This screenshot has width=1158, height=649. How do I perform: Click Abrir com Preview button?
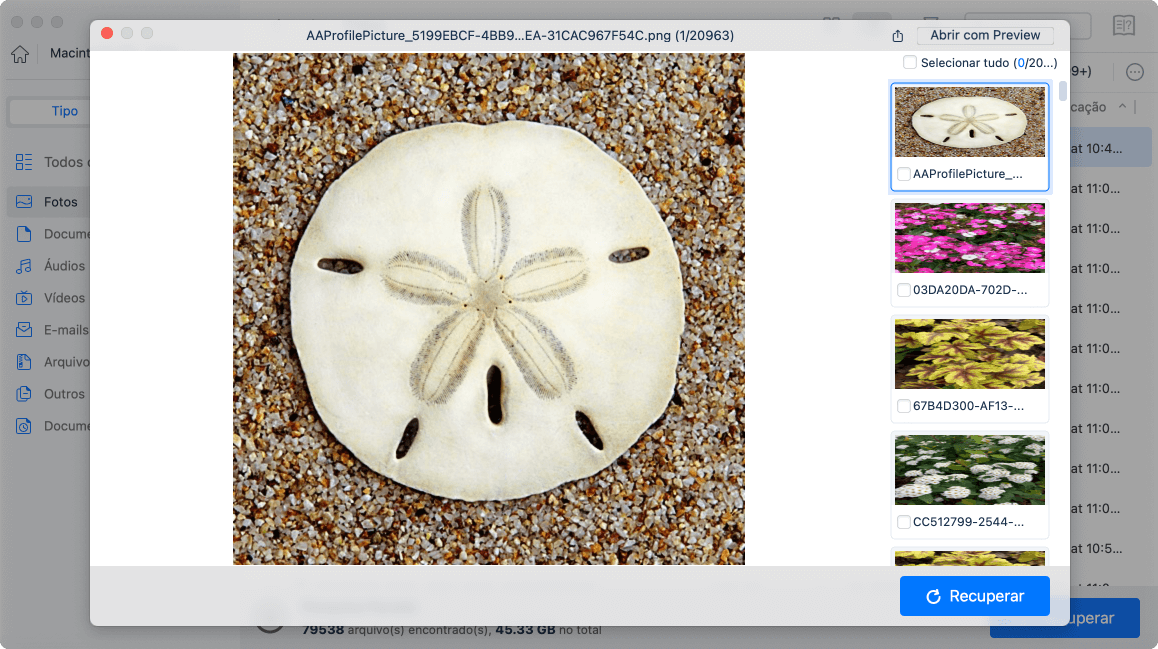coord(984,35)
